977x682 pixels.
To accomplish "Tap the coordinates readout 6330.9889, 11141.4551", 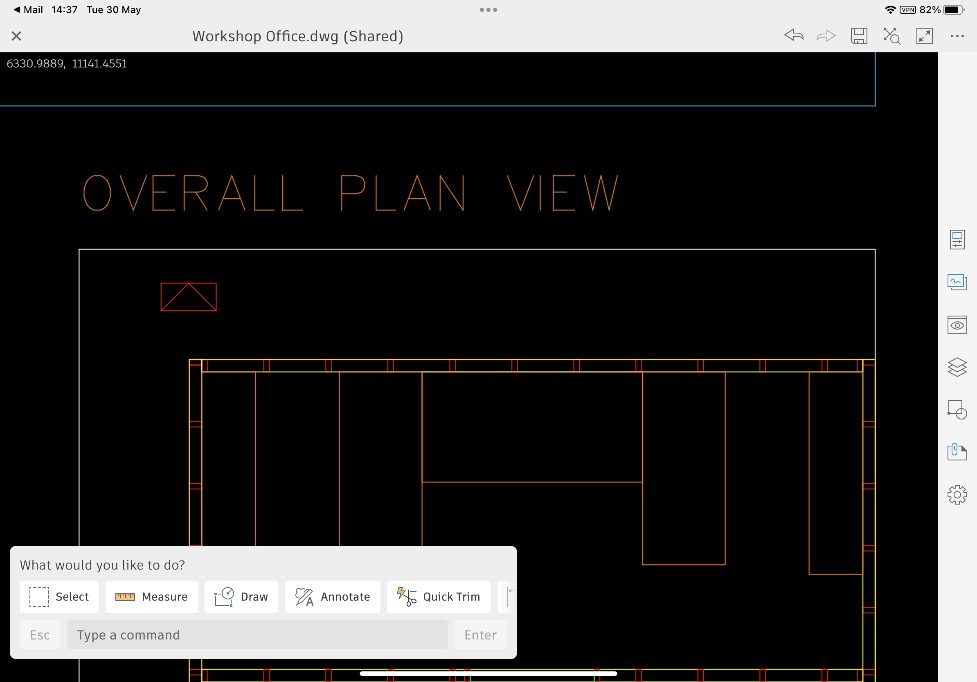I will pyautogui.click(x=67, y=64).
